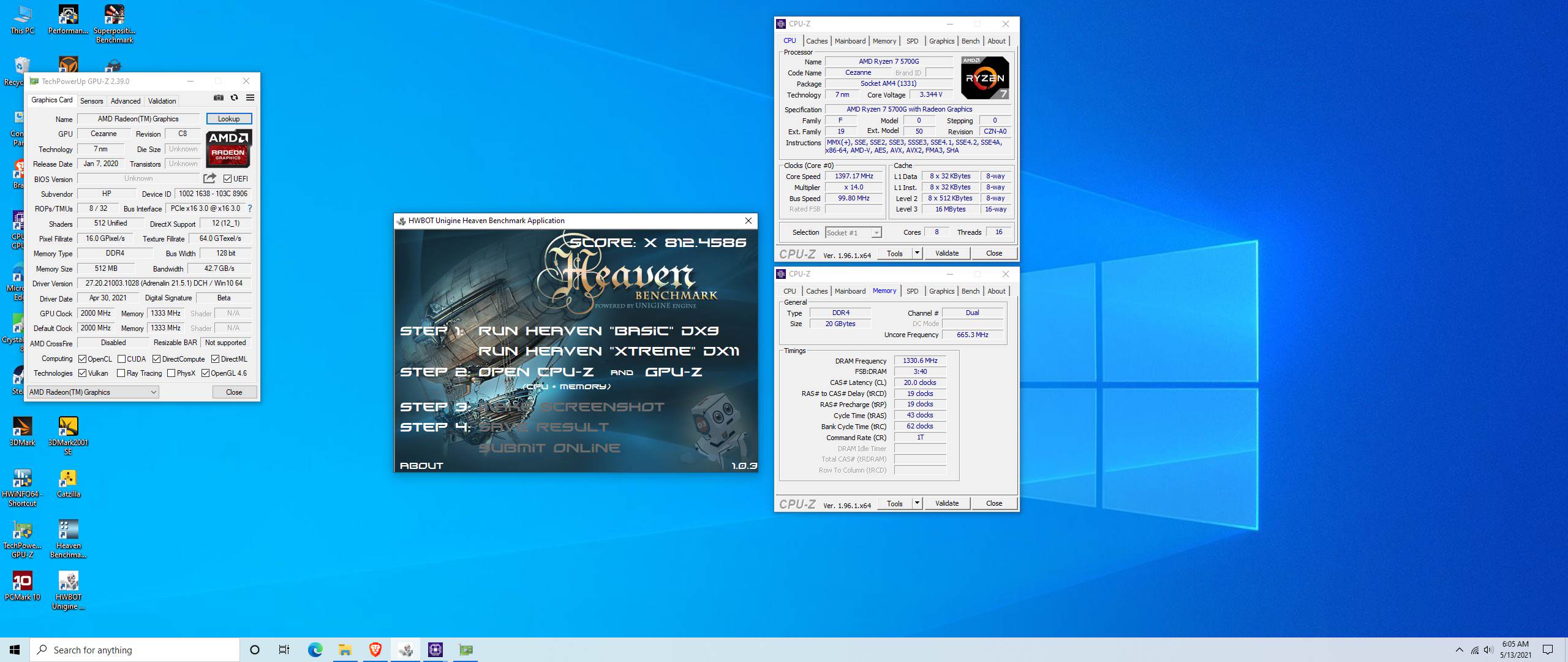Launch Microsoft Edge from taskbar

click(x=315, y=650)
